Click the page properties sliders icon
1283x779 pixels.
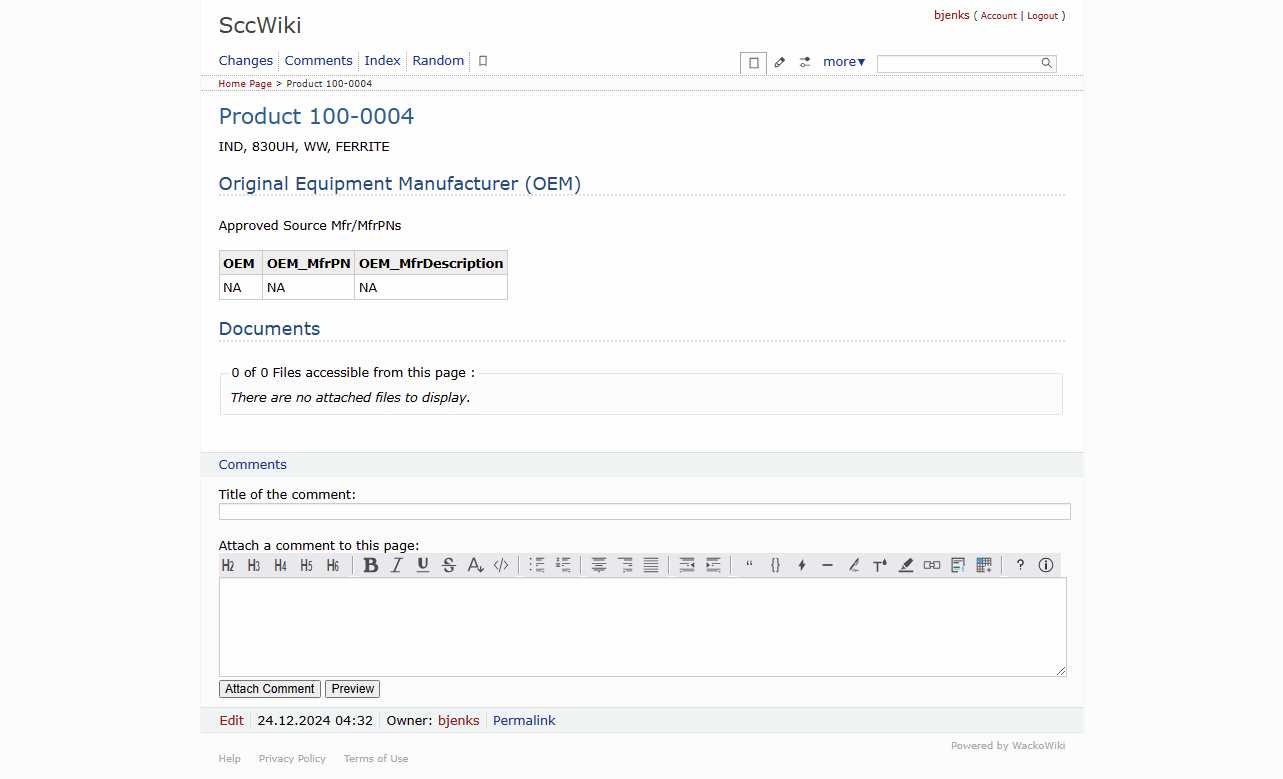coord(805,62)
